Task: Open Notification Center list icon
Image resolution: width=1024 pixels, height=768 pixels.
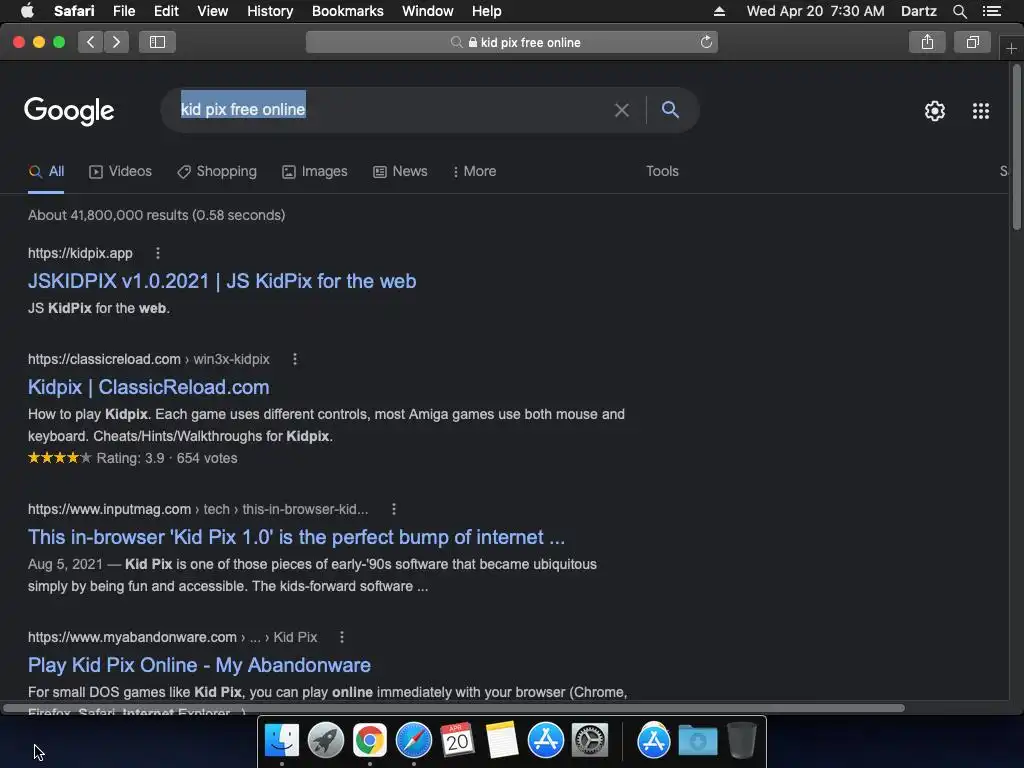Action: (x=992, y=11)
